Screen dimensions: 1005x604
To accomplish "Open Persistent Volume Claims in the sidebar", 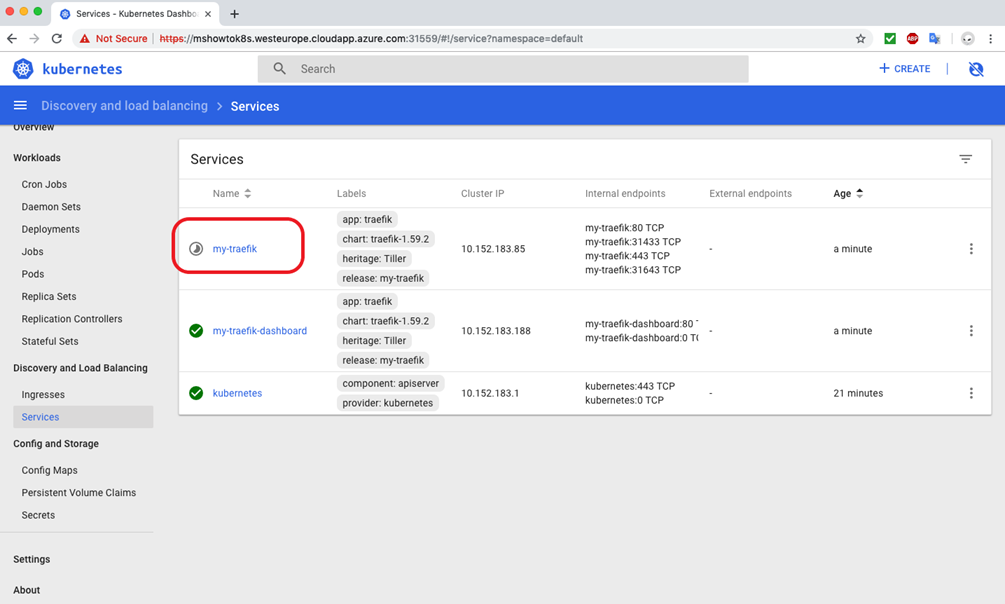I will tap(79, 492).
